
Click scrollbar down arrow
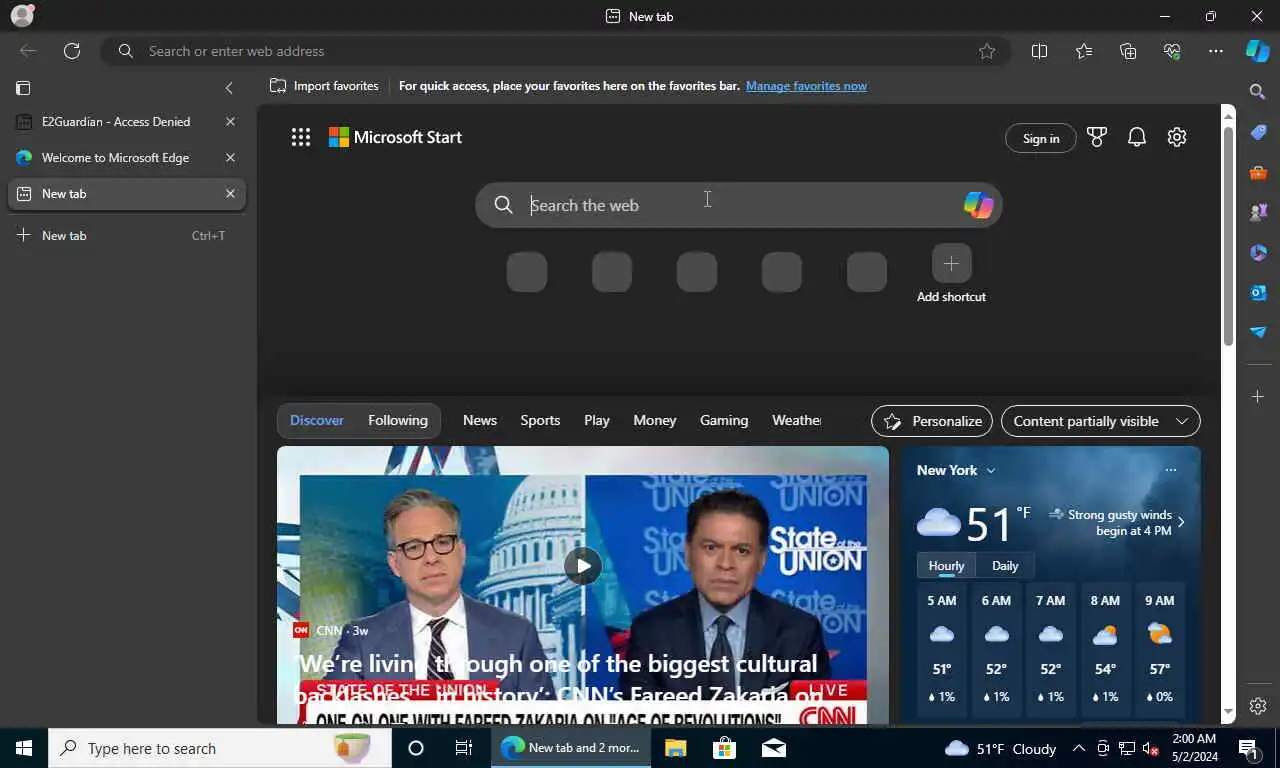tap(1229, 713)
